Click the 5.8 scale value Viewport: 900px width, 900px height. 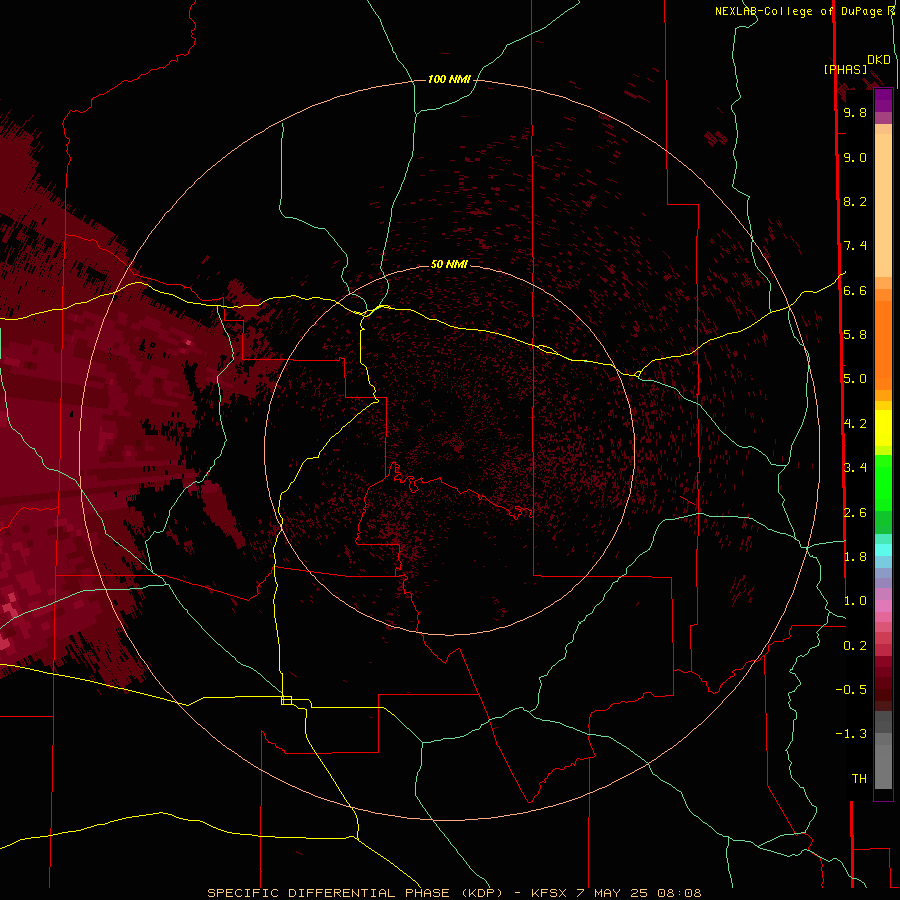855,334
